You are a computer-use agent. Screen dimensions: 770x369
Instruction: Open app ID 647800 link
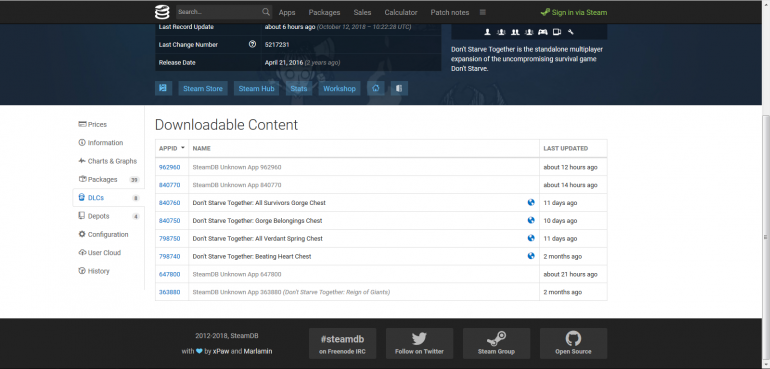pyautogui.click(x=169, y=274)
